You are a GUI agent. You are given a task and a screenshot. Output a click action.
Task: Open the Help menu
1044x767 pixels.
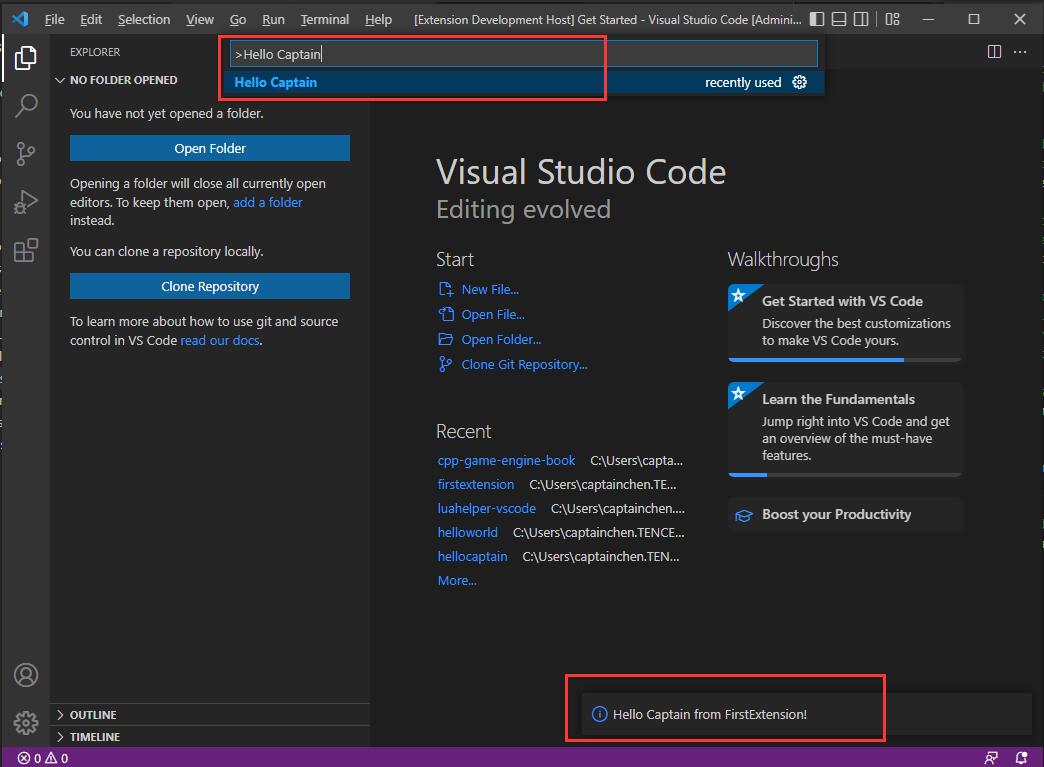pyautogui.click(x=378, y=19)
